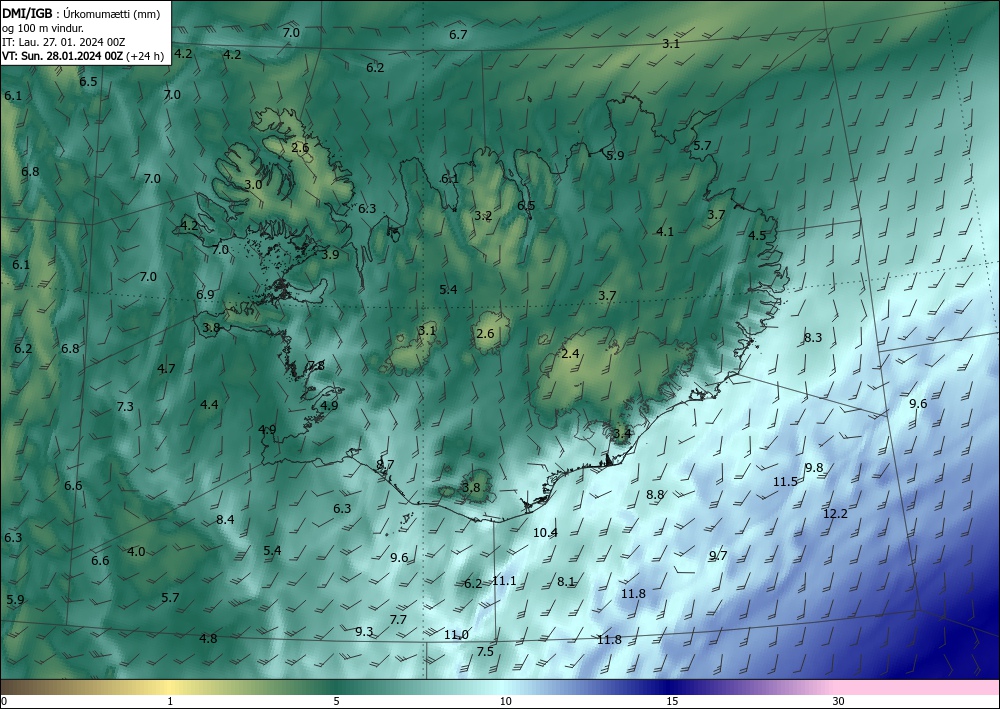
Task: Click the 4.4 value on the map
Action: coord(209,405)
